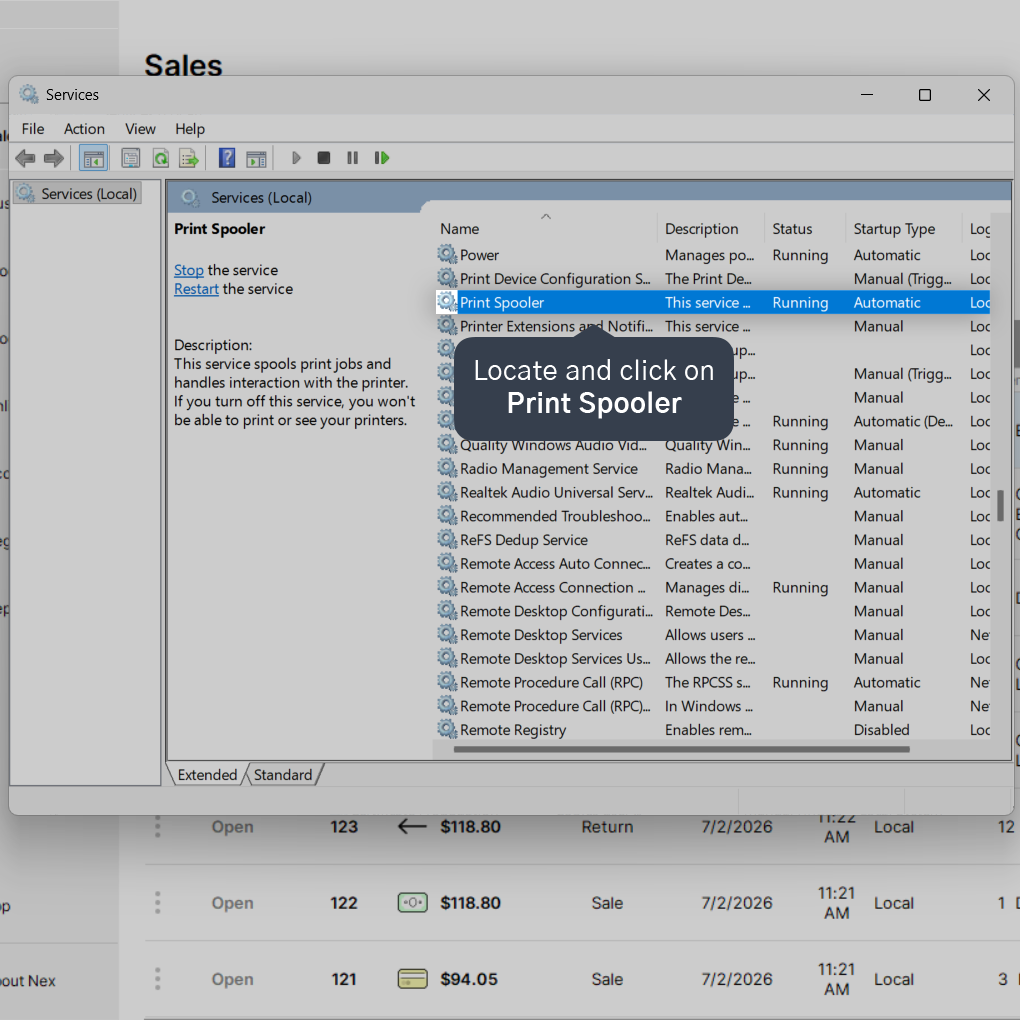Viewport: 1020px width, 1020px height.
Task: Click the Restart the service link
Action: pyautogui.click(x=196, y=289)
